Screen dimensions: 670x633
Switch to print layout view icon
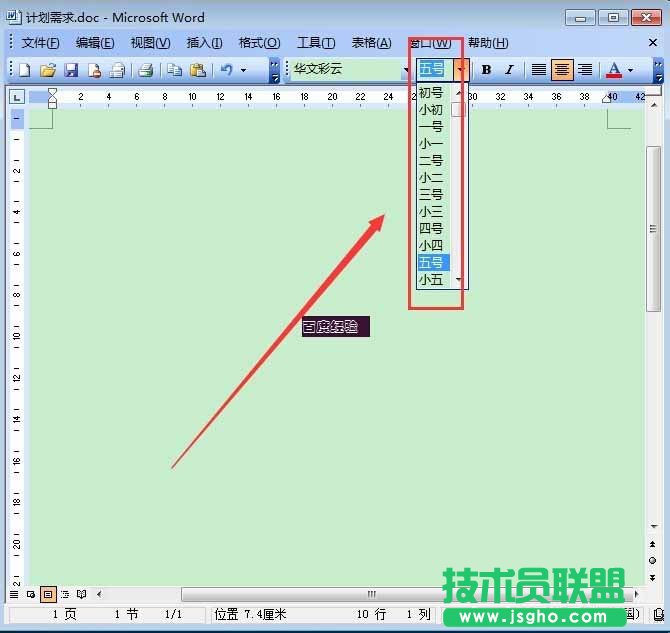[x=48, y=595]
